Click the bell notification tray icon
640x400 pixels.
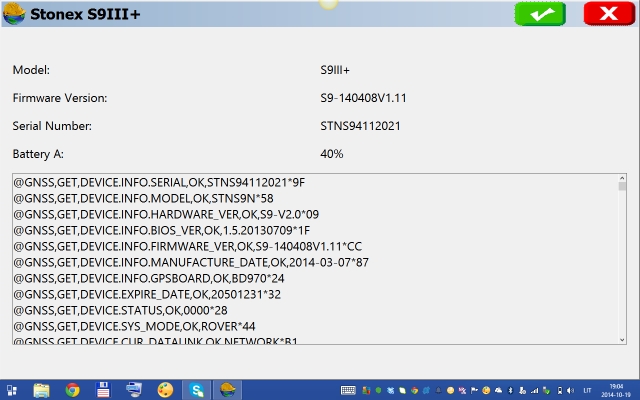[438, 390]
